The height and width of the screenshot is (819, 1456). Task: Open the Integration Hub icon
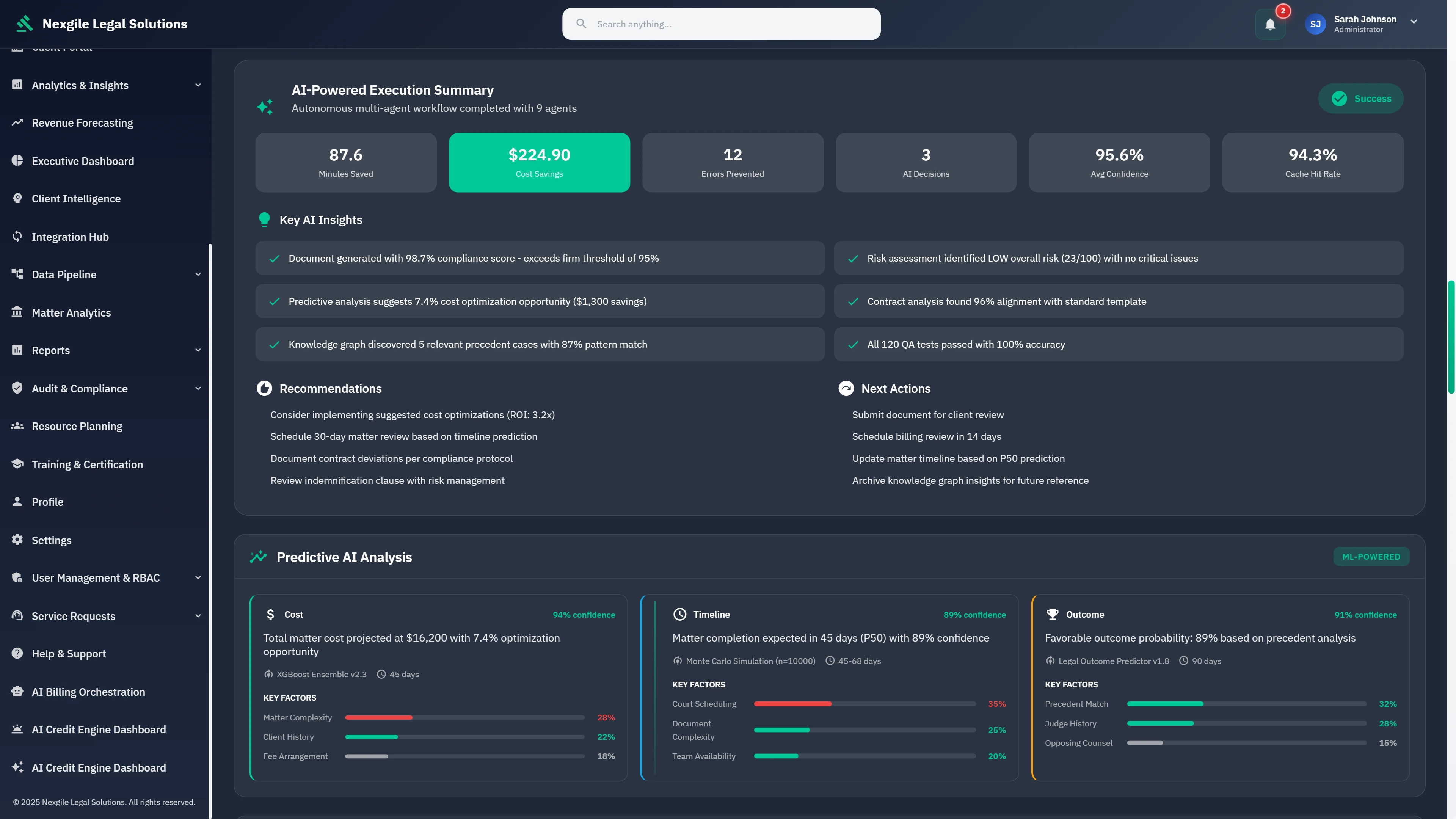17,237
